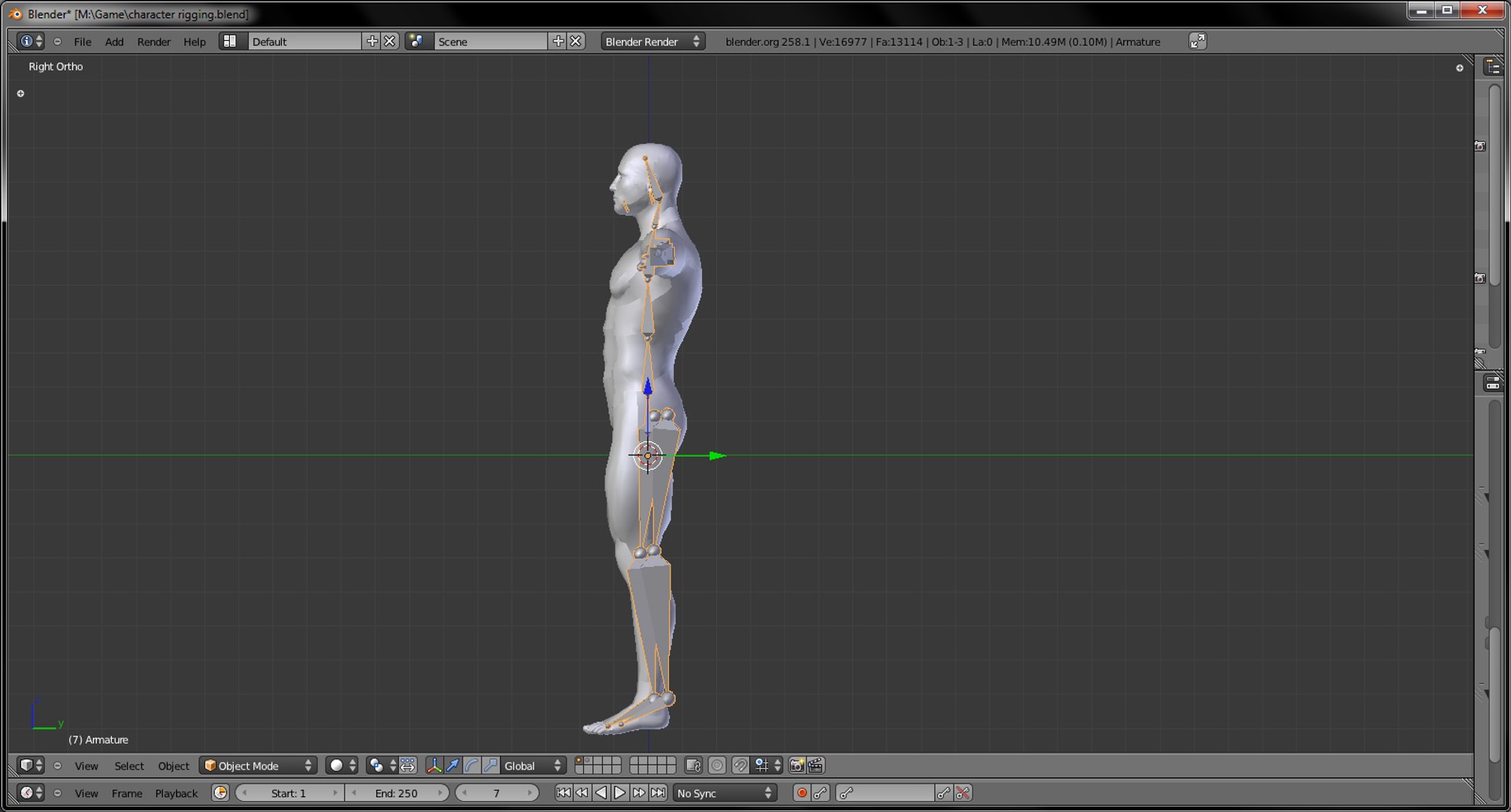
Task: Open the 3D view editor type selector
Action: (x=31, y=766)
